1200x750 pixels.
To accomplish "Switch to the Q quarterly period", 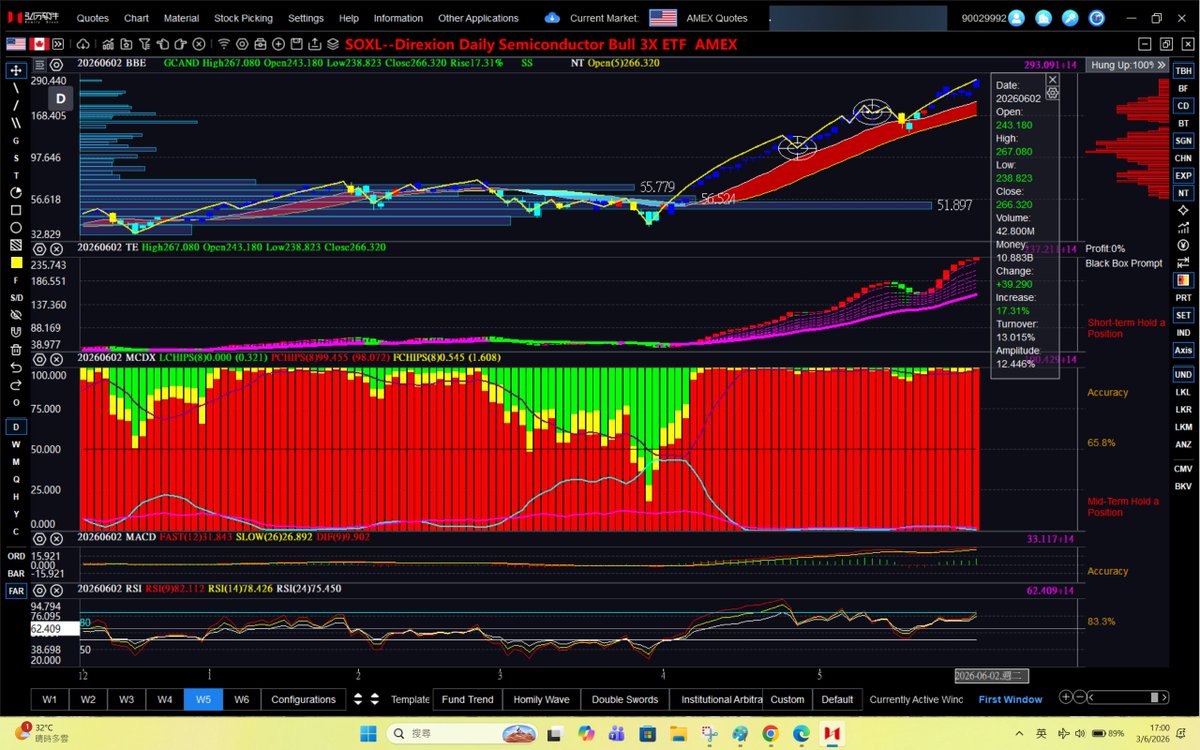I will 16,479.
